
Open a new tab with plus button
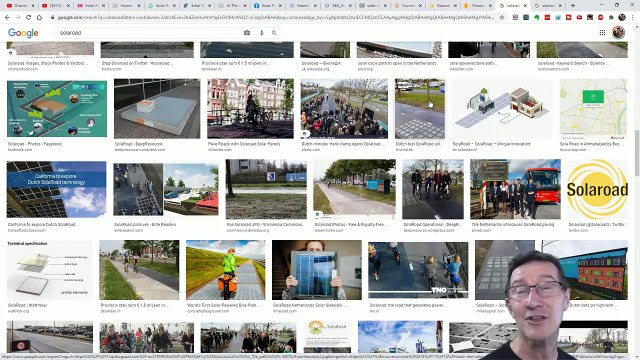coord(573,6)
